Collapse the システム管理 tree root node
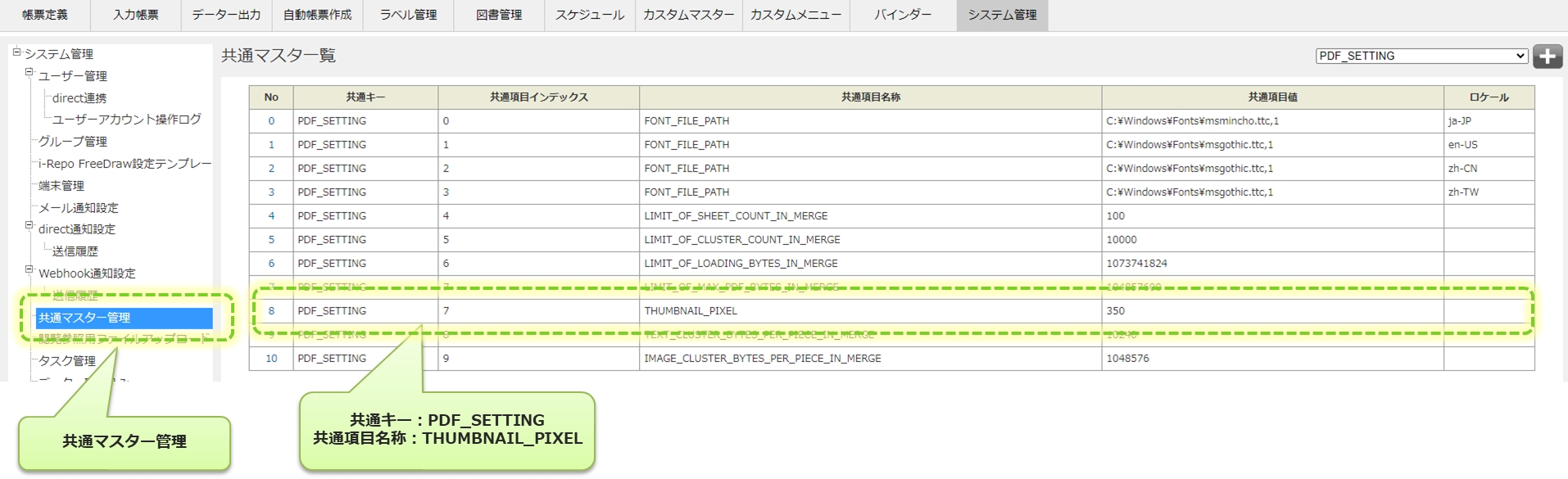Image resolution: width=1568 pixels, height=479 pixels. click(x=16, y=52)
